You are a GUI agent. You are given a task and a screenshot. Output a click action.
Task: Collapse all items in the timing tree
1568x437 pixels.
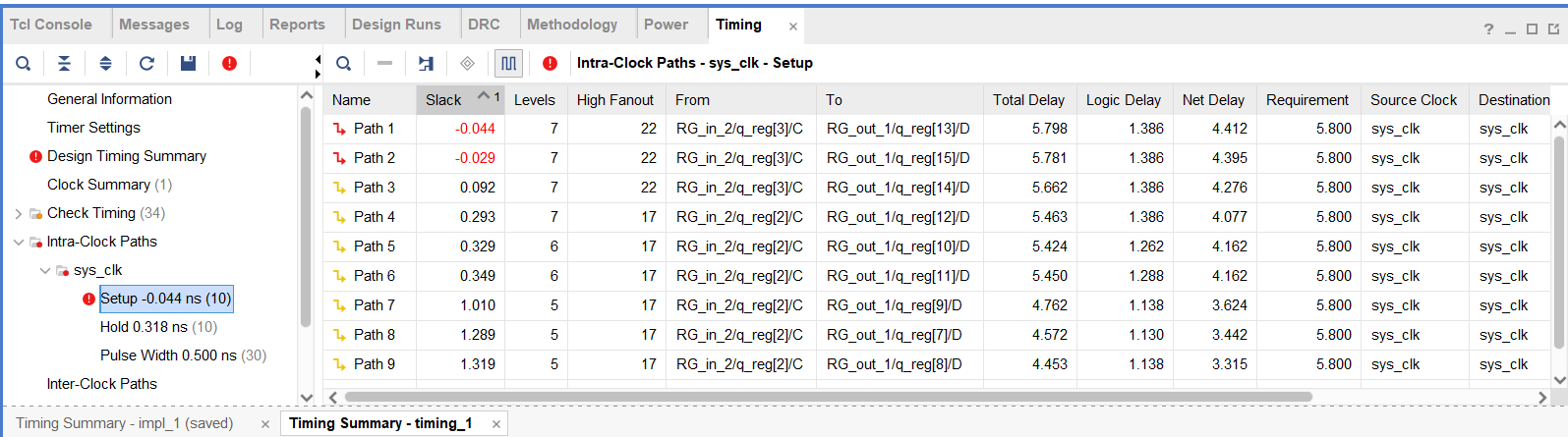point(64,64)
